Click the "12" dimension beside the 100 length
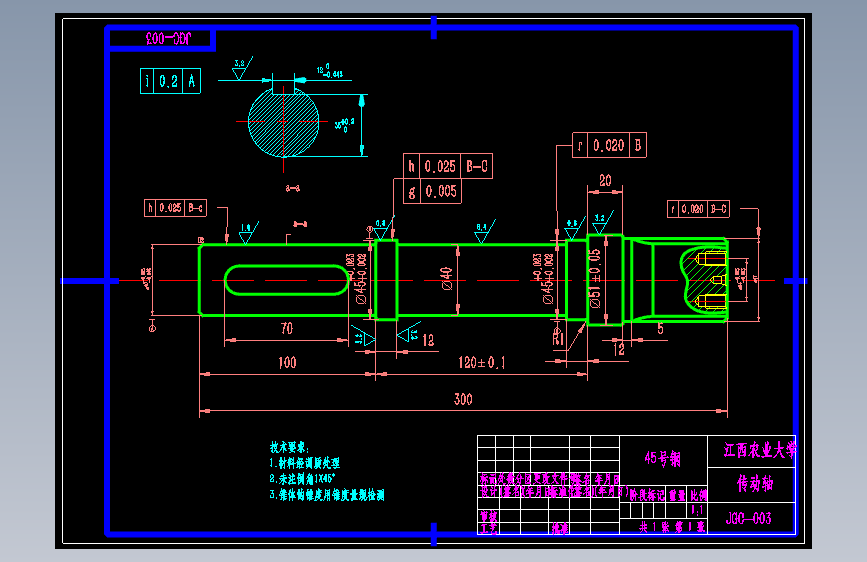867x562 pixels. tap(428, 340)
